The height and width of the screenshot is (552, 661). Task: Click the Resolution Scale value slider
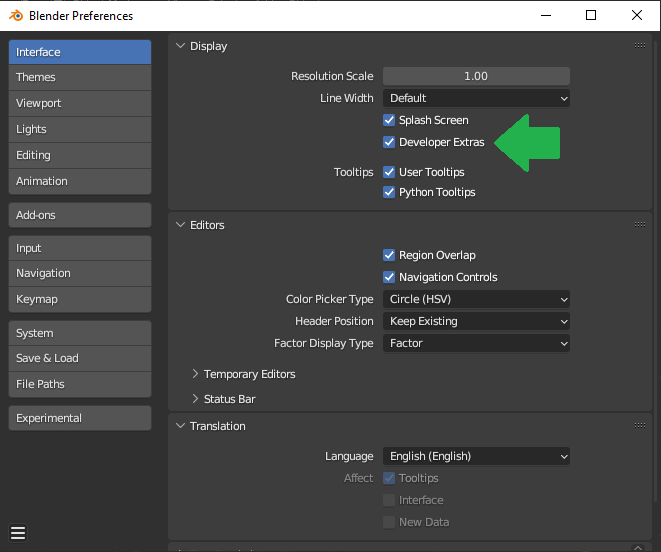tap(476, 76)
